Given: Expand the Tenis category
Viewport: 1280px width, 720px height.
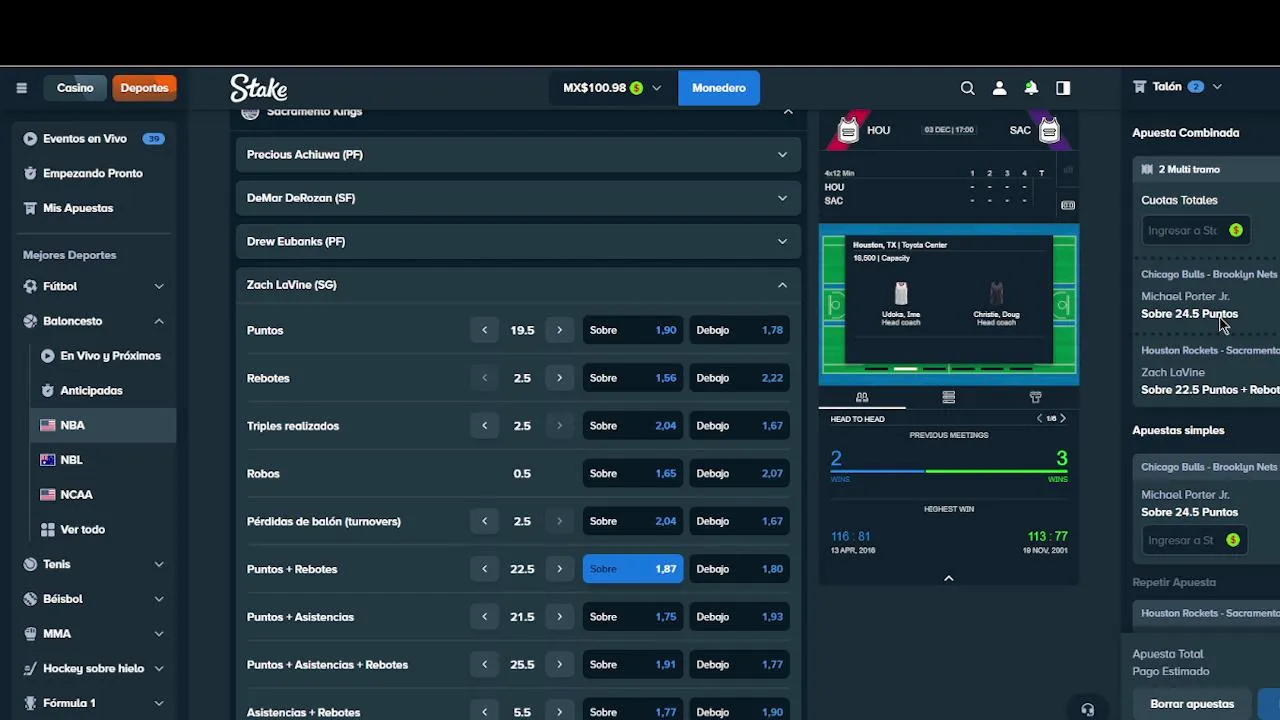Looking at the screenshot, I should [x=159, y=564].
